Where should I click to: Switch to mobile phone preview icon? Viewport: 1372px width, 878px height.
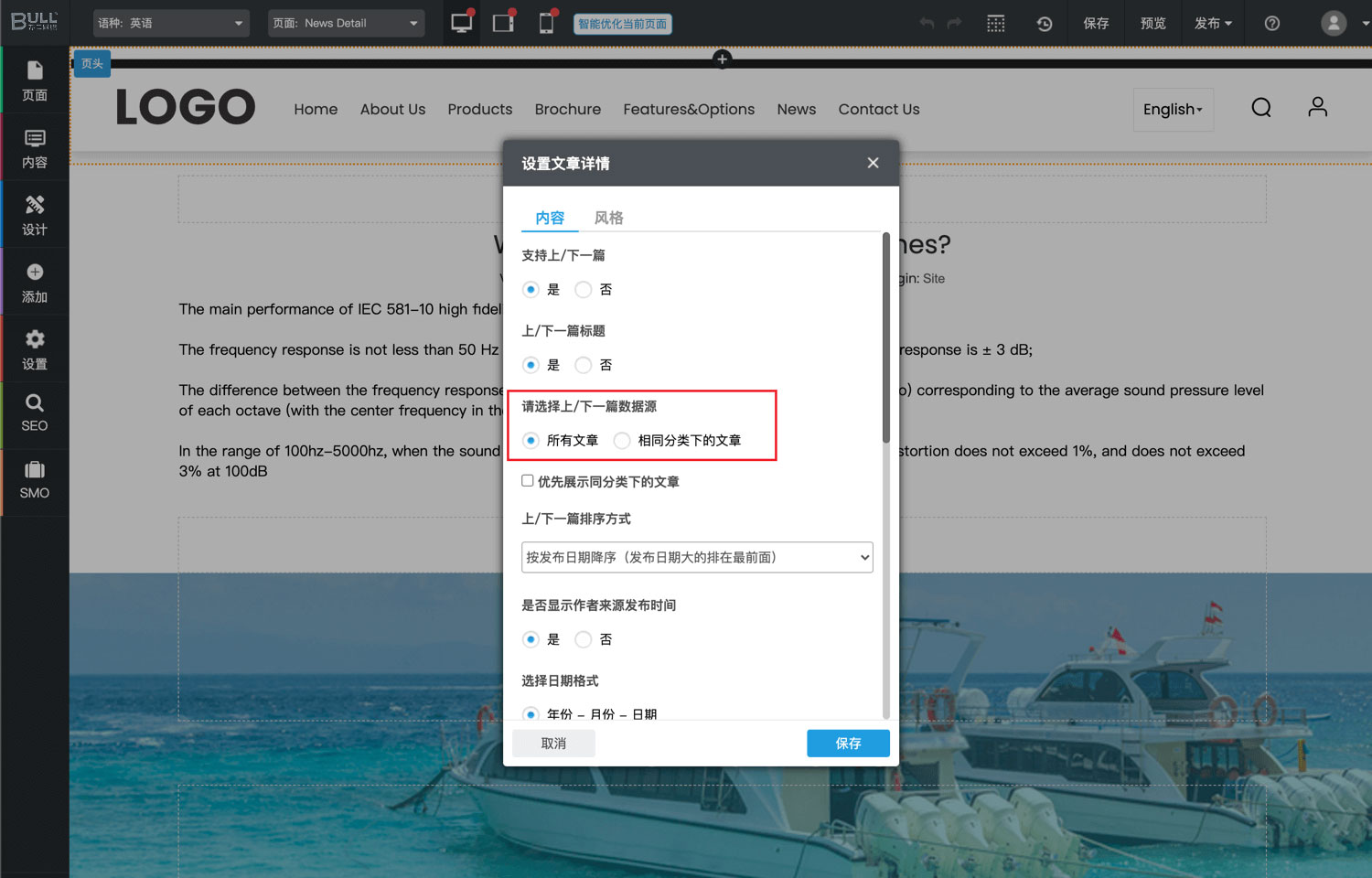click(x=546, y=23)
